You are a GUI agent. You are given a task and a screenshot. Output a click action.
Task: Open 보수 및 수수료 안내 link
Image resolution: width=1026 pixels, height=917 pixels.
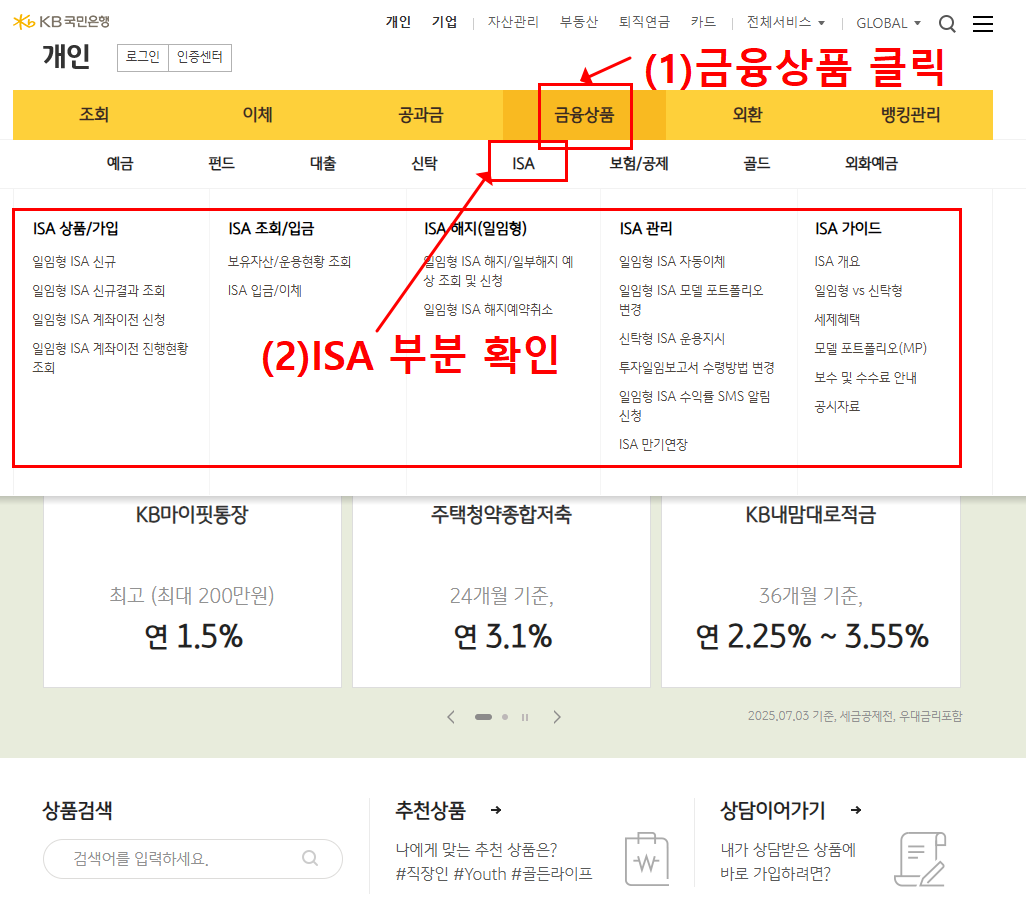click(865, 378)
